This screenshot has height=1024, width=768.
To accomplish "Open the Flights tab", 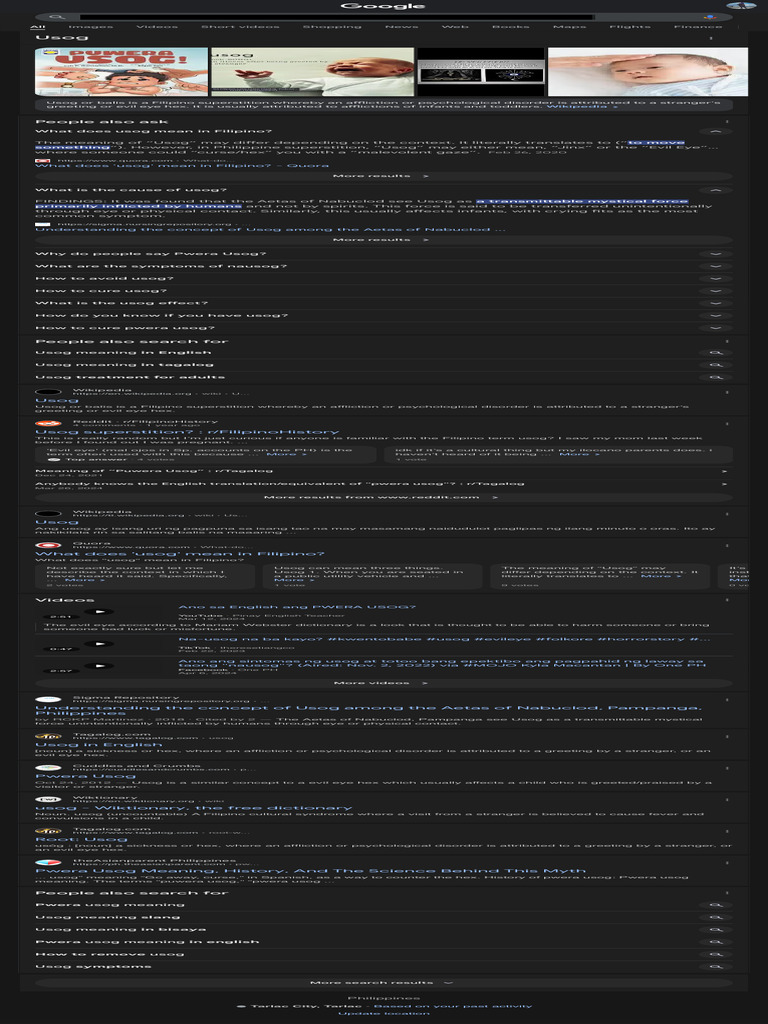I will click(x=630, y=27).
